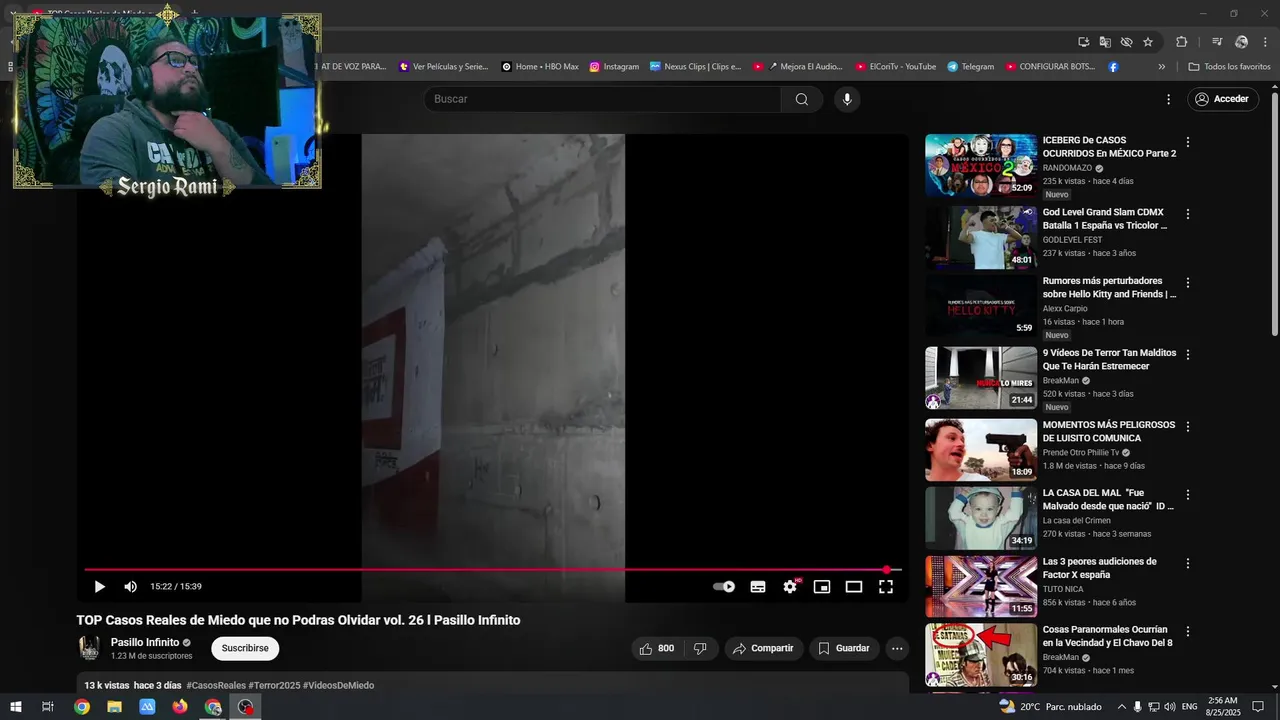Click translate page icon in address bar

click(1105, 42)
